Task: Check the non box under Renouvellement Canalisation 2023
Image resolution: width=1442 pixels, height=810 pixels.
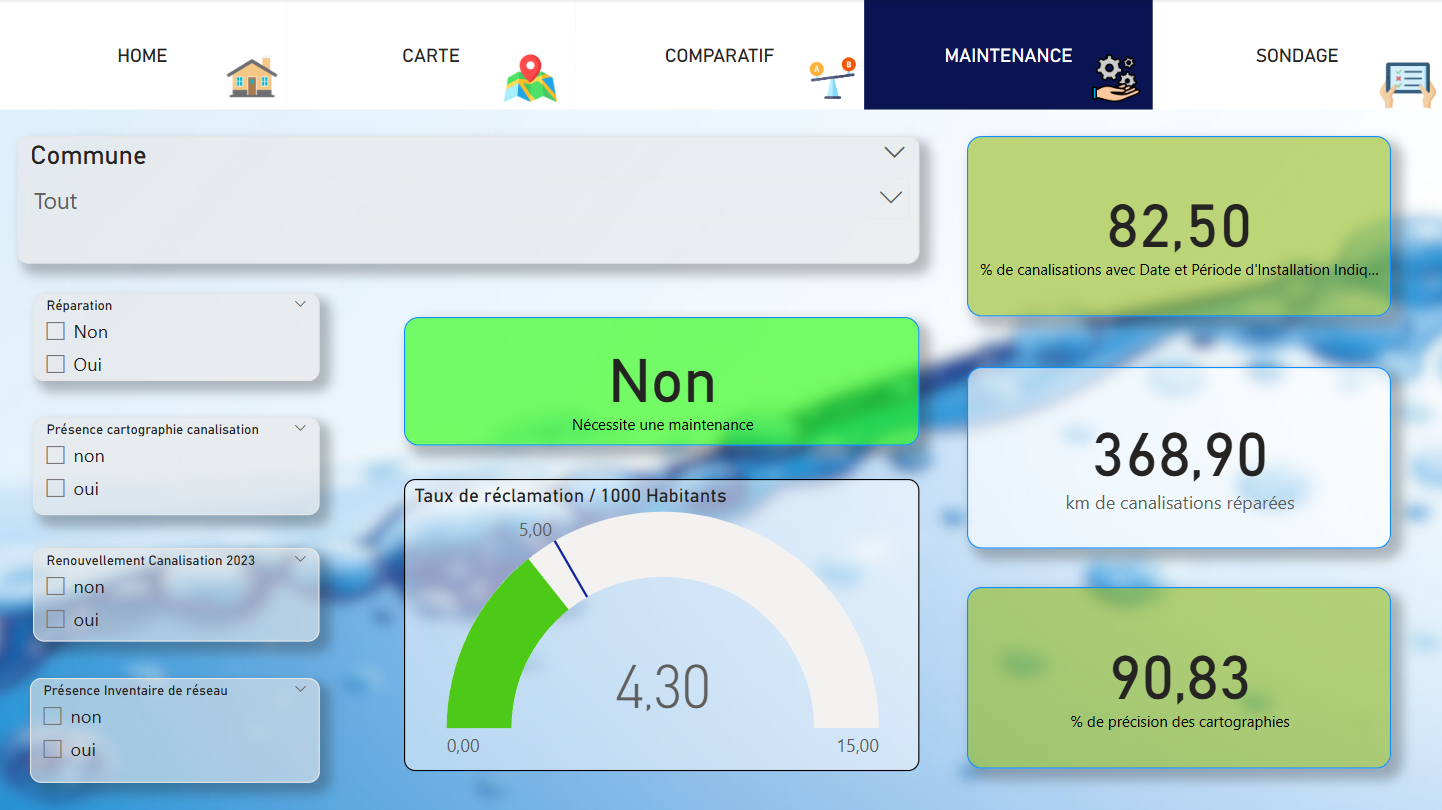Action: click(56, 587)
